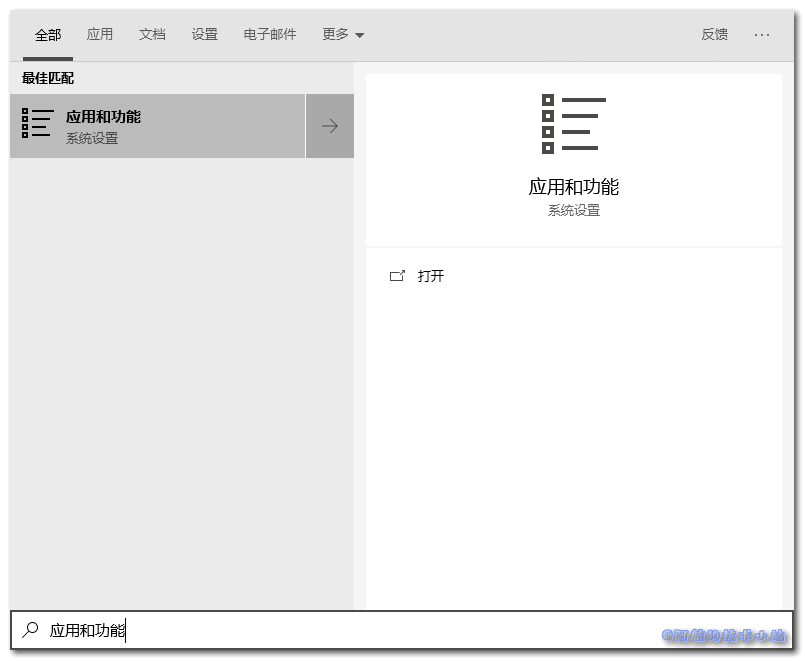This screenshot has width=805, height=661.
Task: Click the open-in-window icon beside 打开
Action: coord(397,276)
